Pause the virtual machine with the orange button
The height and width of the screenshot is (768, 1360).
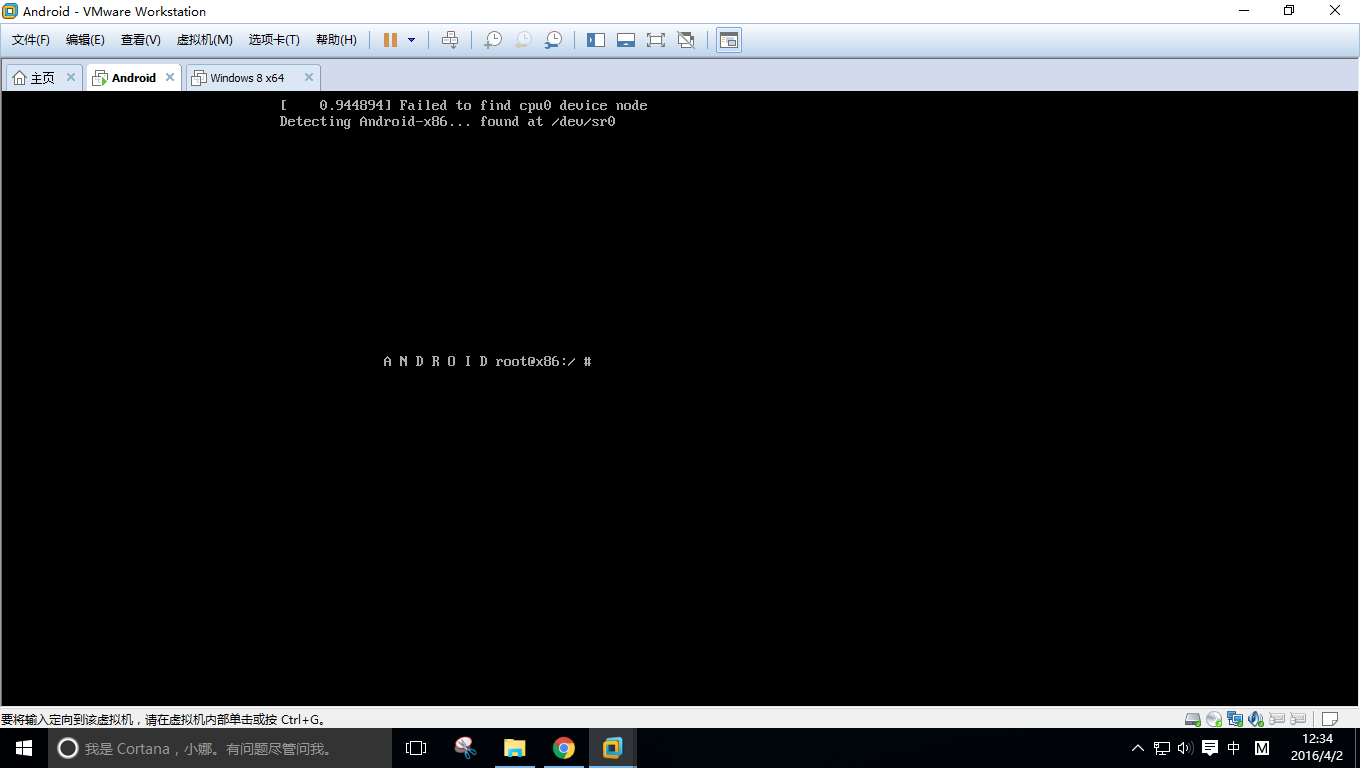click(x=390, y=40)
